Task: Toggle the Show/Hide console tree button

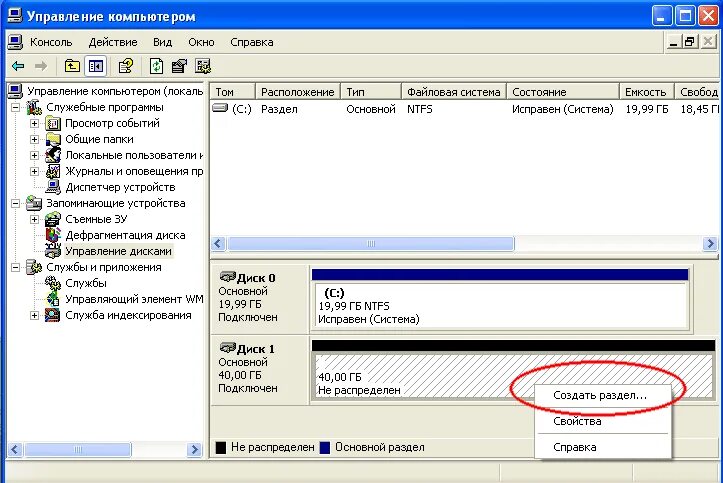Action: (x=96, y=66)
